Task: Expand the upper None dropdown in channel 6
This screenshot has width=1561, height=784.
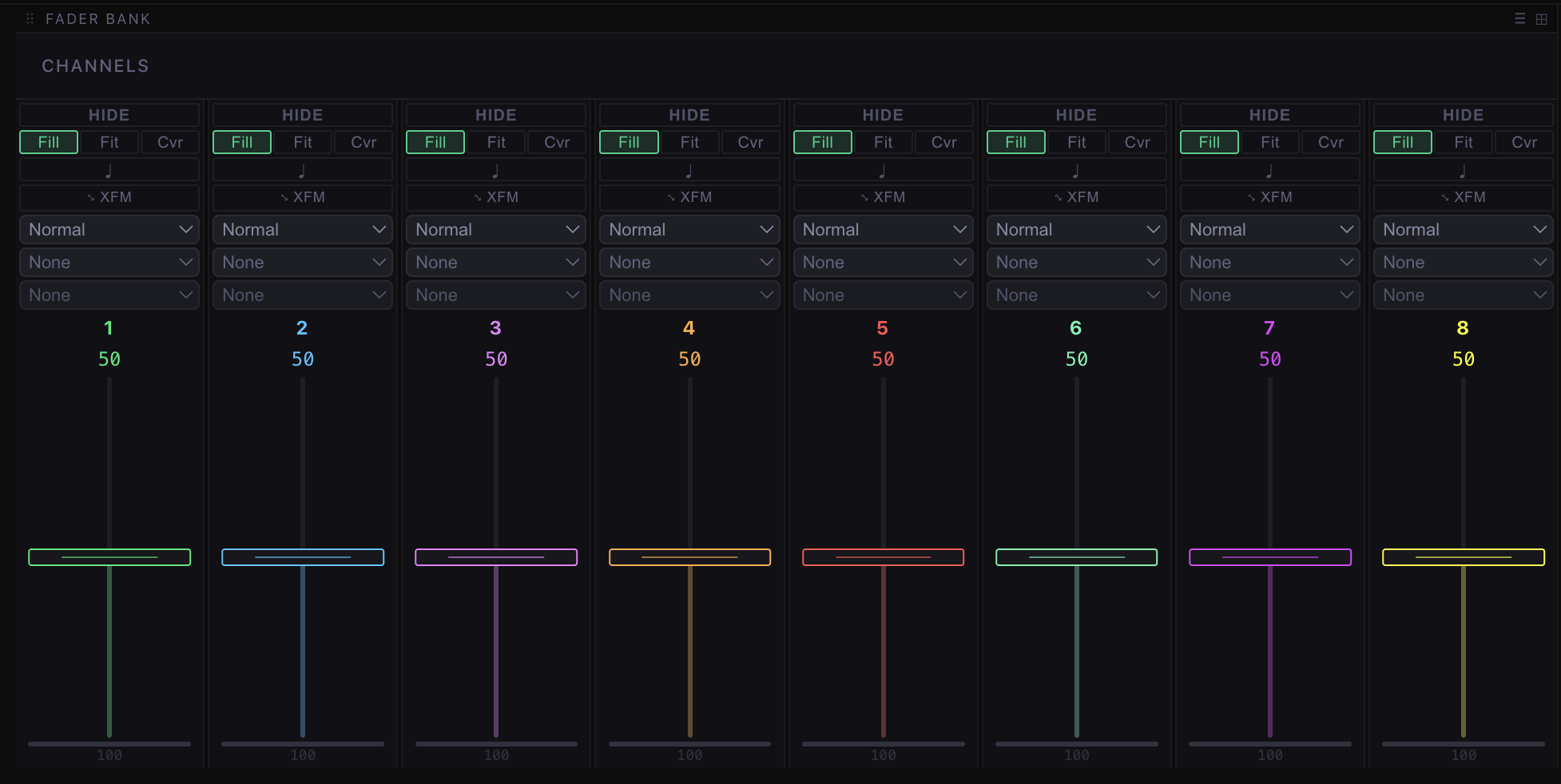Action: (x=1076, y=263)
